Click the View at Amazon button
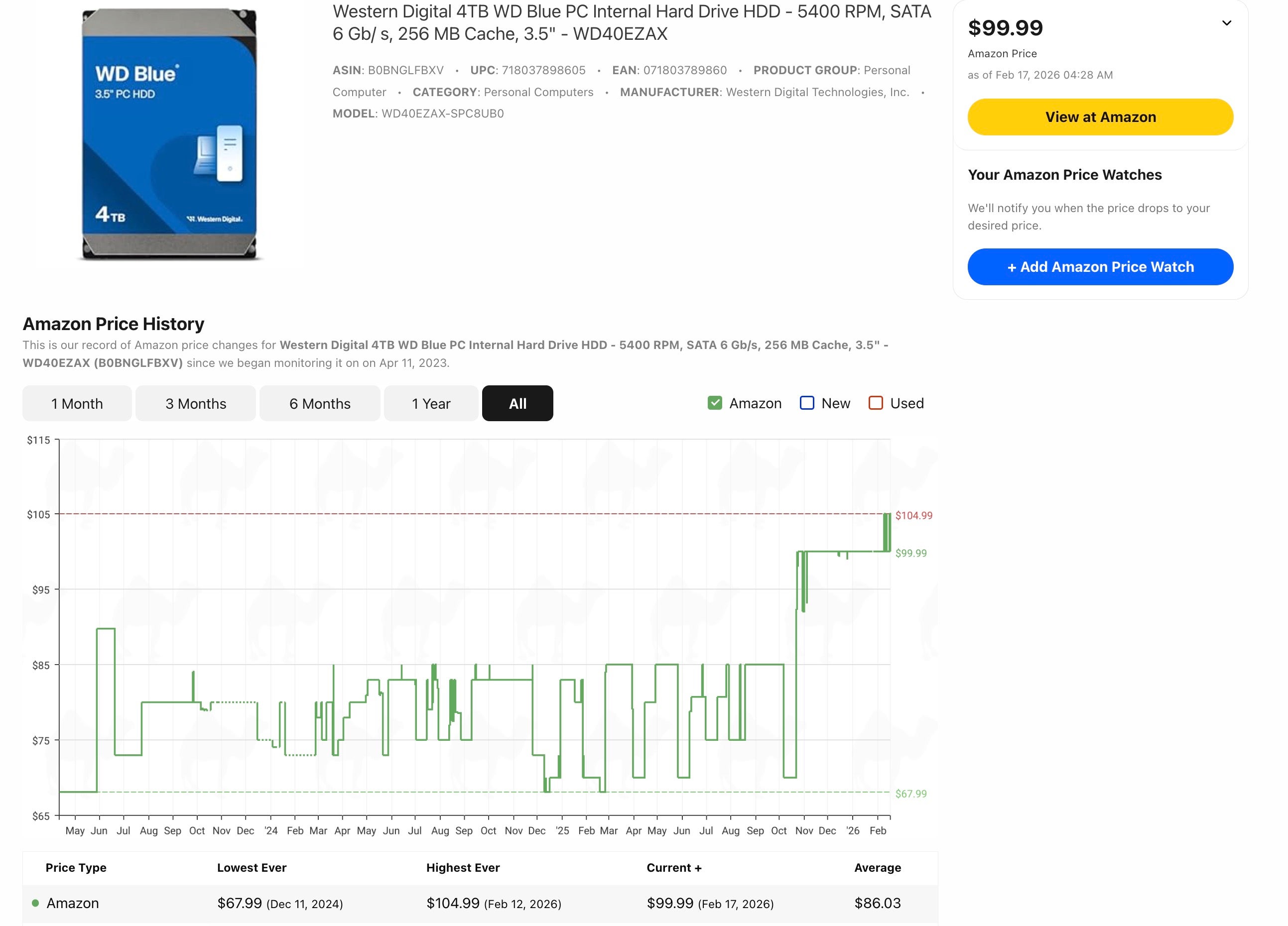Viewport: 1288px width, 926px height. point(1099,117)
